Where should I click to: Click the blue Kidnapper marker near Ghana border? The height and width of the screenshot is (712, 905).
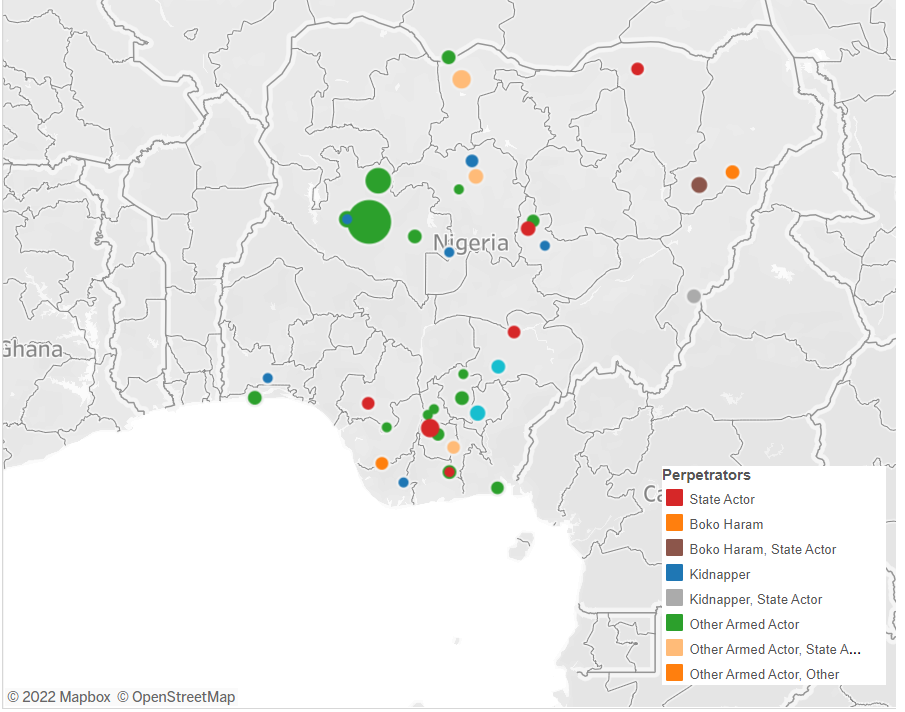tap(266, 377)
